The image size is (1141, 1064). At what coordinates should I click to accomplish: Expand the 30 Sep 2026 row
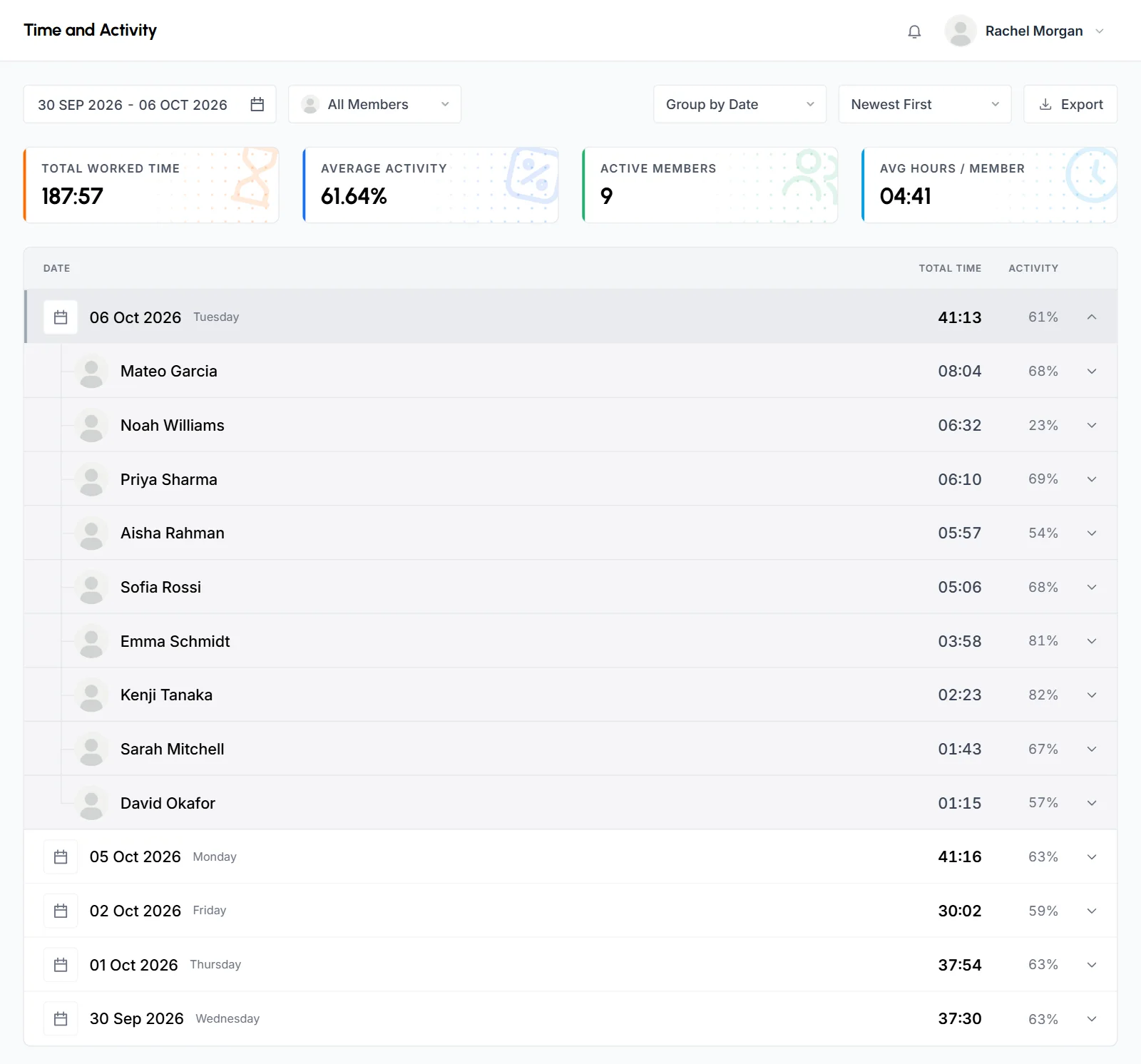point(1092,1019)
